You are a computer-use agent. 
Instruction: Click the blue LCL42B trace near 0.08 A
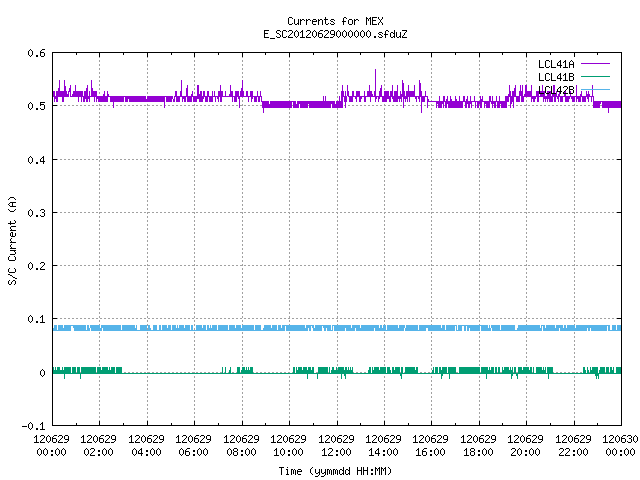[337, 328]
